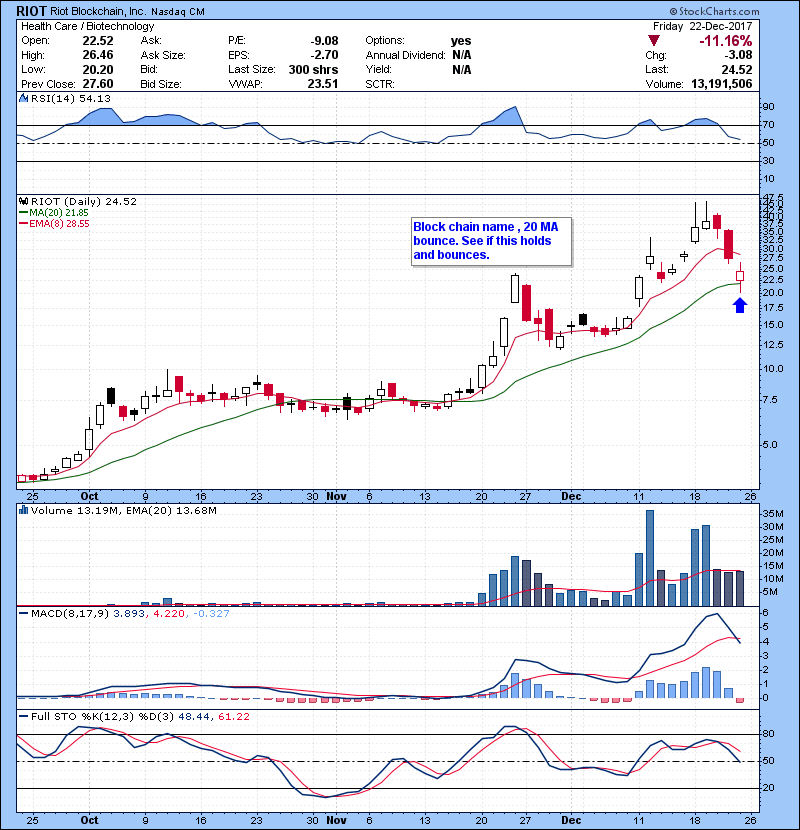Click the Dec label on the price axis

click(571, 497)
